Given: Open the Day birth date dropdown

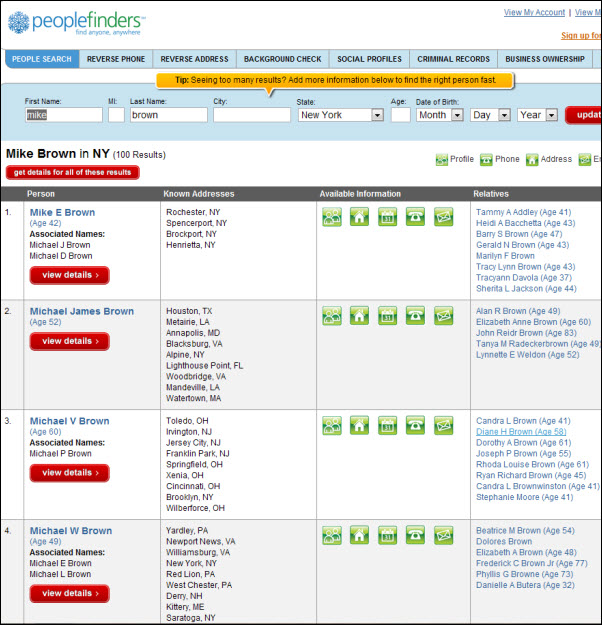Looking at the screenshot, I should coord(490,115).
